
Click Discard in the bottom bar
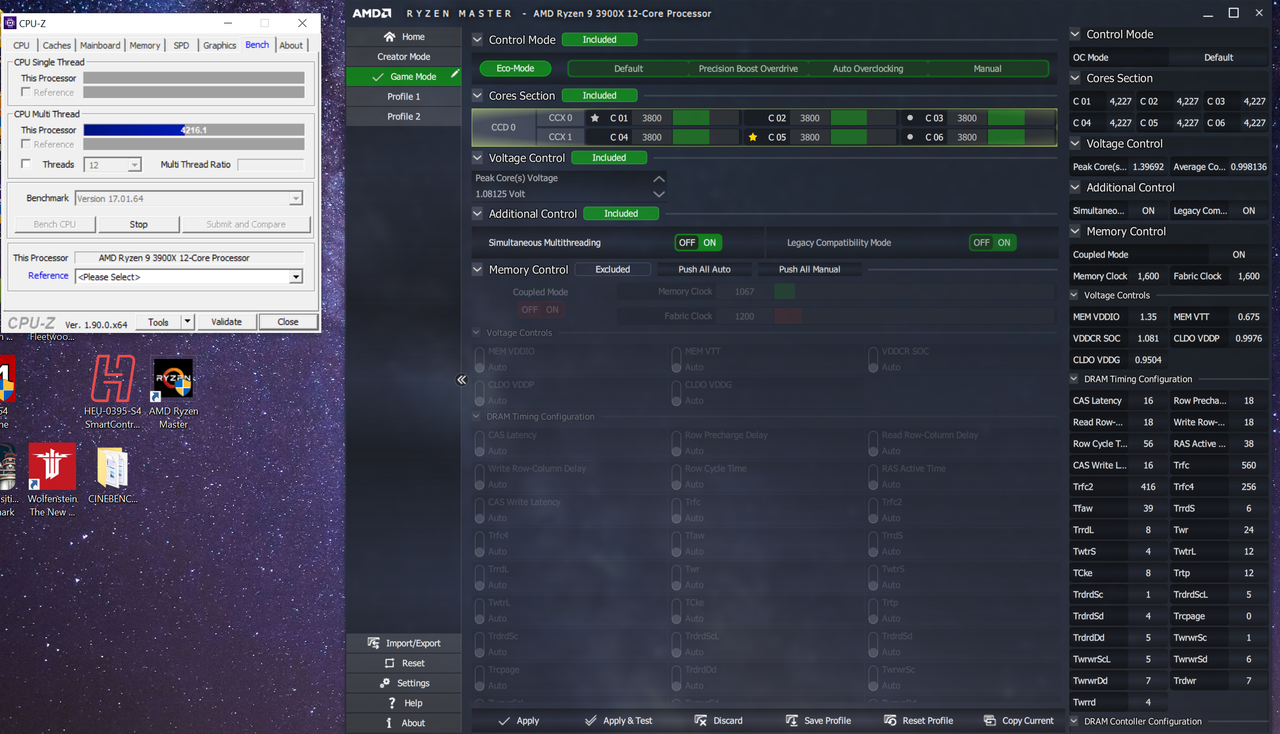pyautogui.click(x=718, y=720)
